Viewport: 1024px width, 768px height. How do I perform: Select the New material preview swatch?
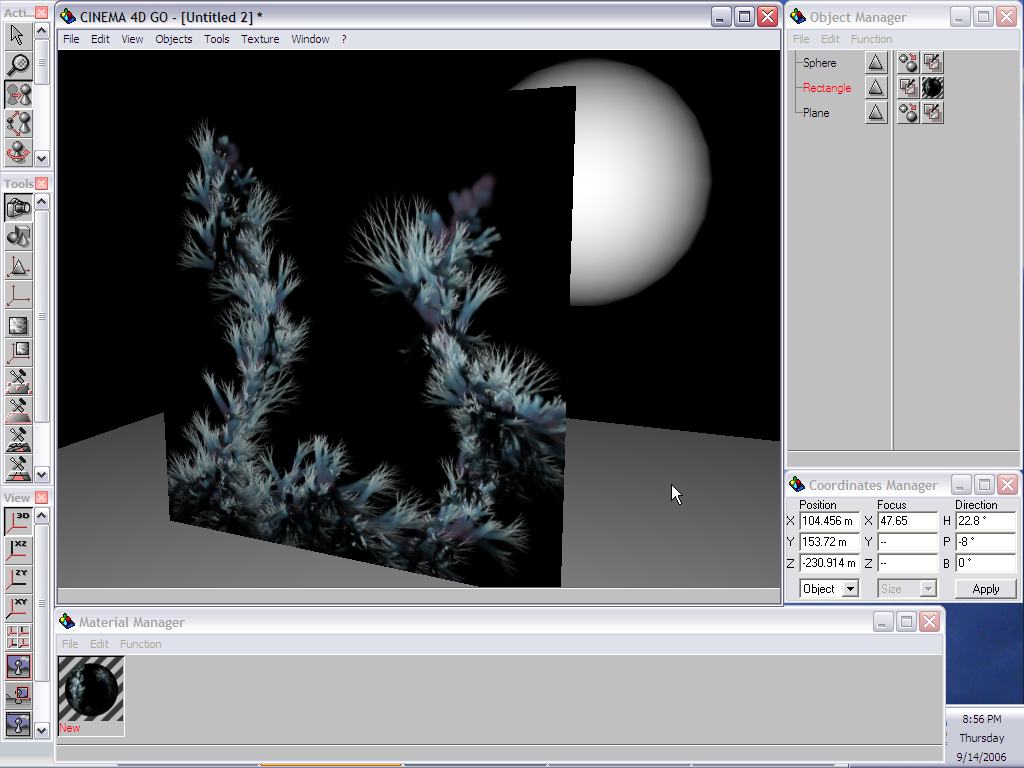click(91, 688)
